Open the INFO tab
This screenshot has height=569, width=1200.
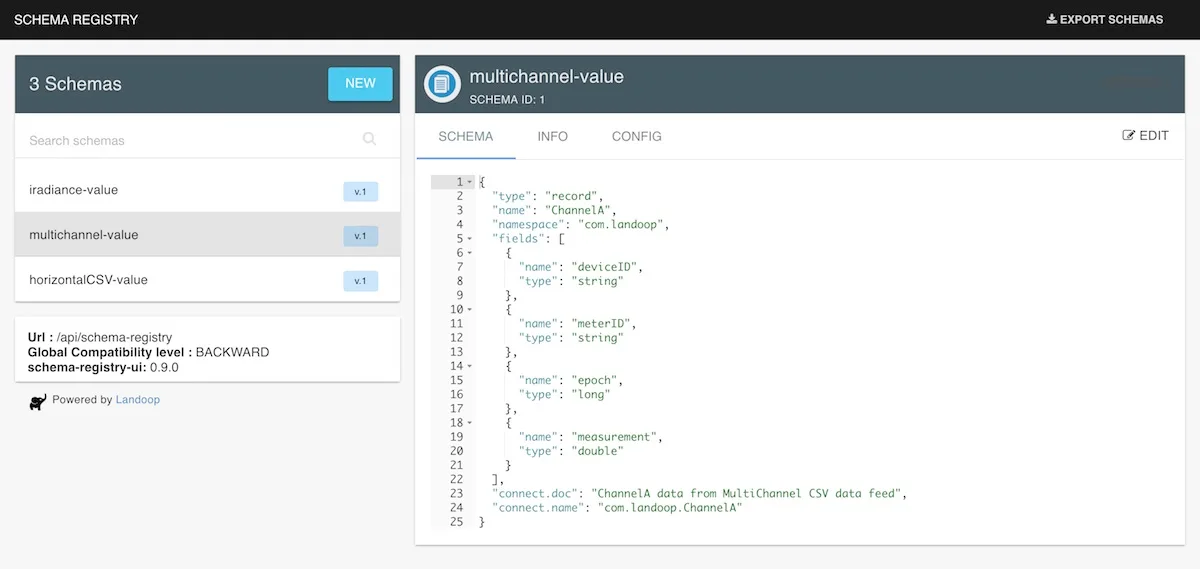[552, 136]
